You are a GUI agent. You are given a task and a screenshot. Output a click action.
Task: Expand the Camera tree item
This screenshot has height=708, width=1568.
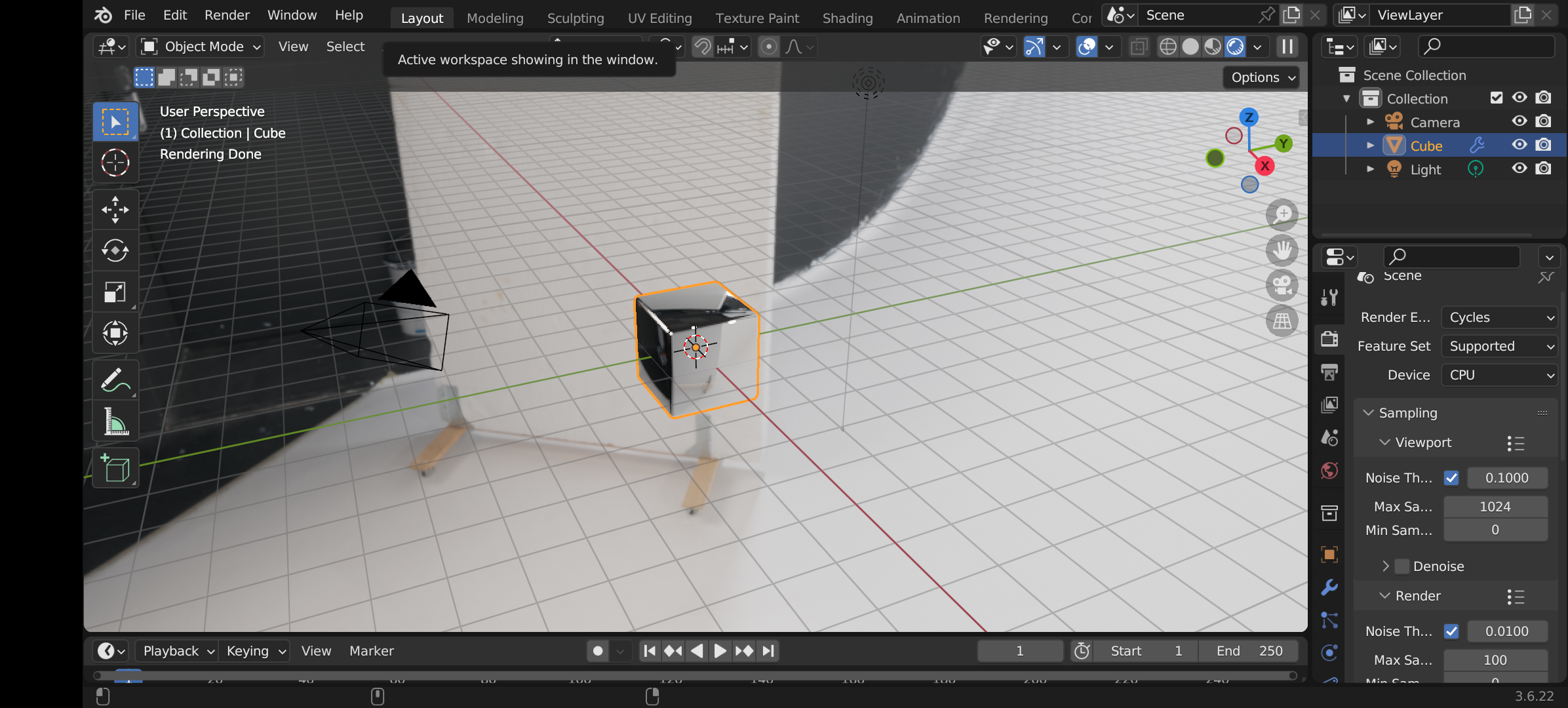tap(1370, 122)
